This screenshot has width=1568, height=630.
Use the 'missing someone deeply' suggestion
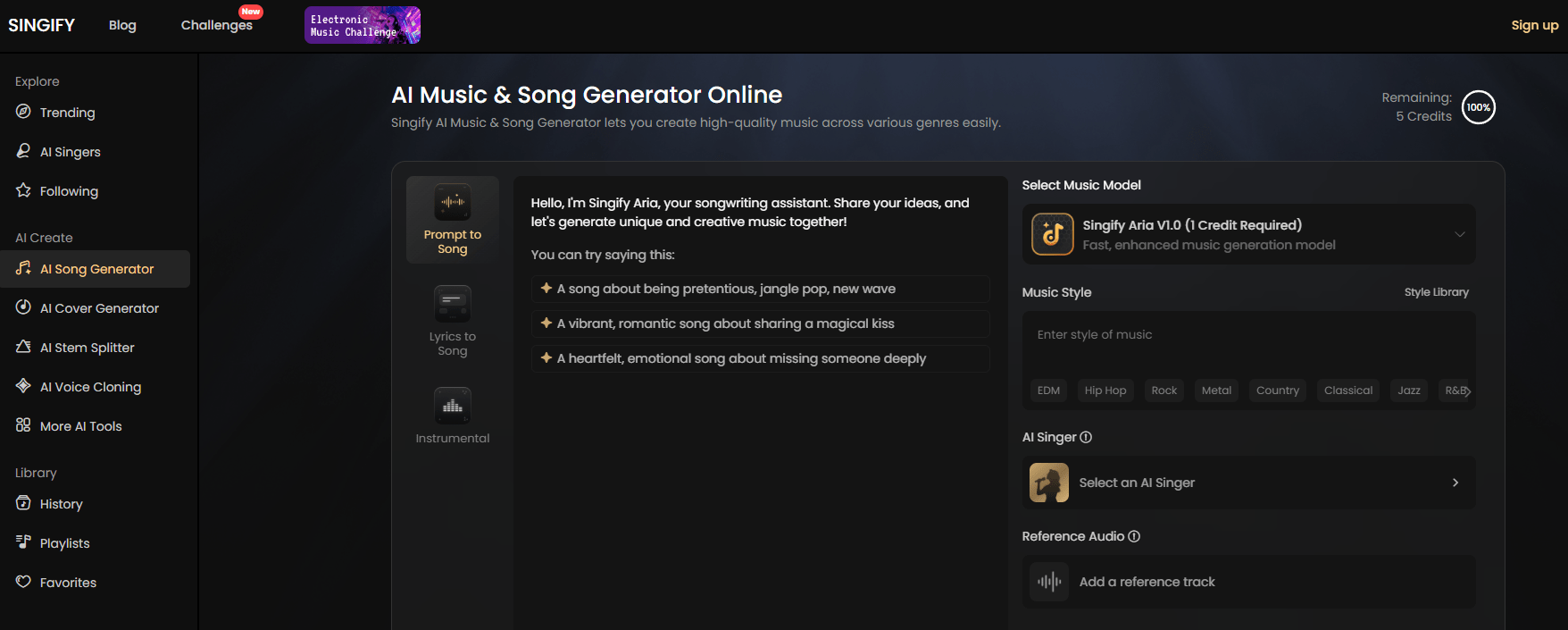(x=760, y=358)
